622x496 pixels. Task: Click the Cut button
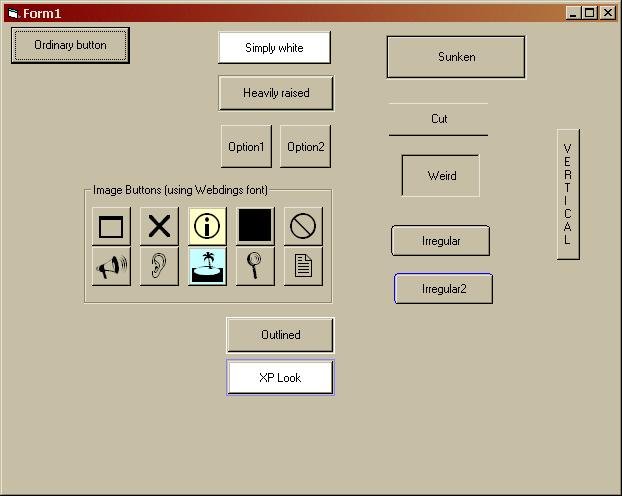click(438, 119)
